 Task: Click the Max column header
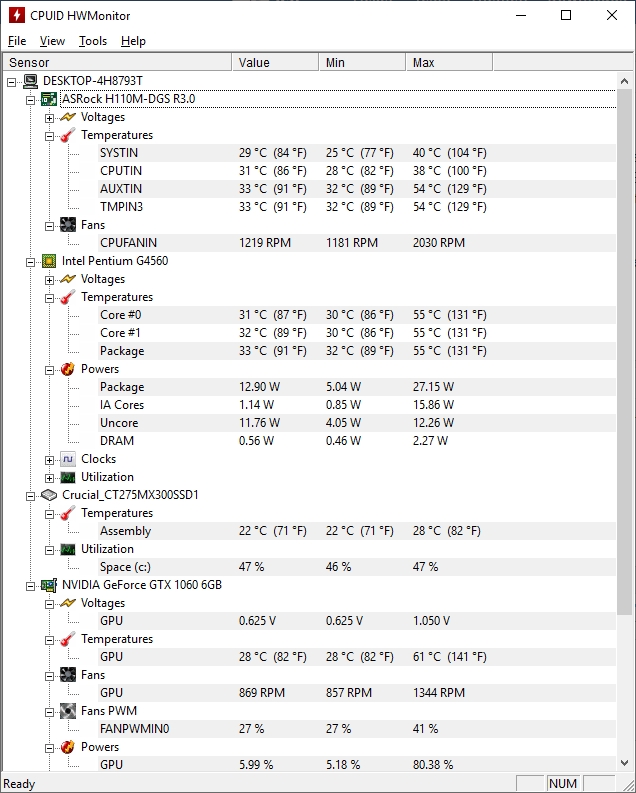click(449, 62)
